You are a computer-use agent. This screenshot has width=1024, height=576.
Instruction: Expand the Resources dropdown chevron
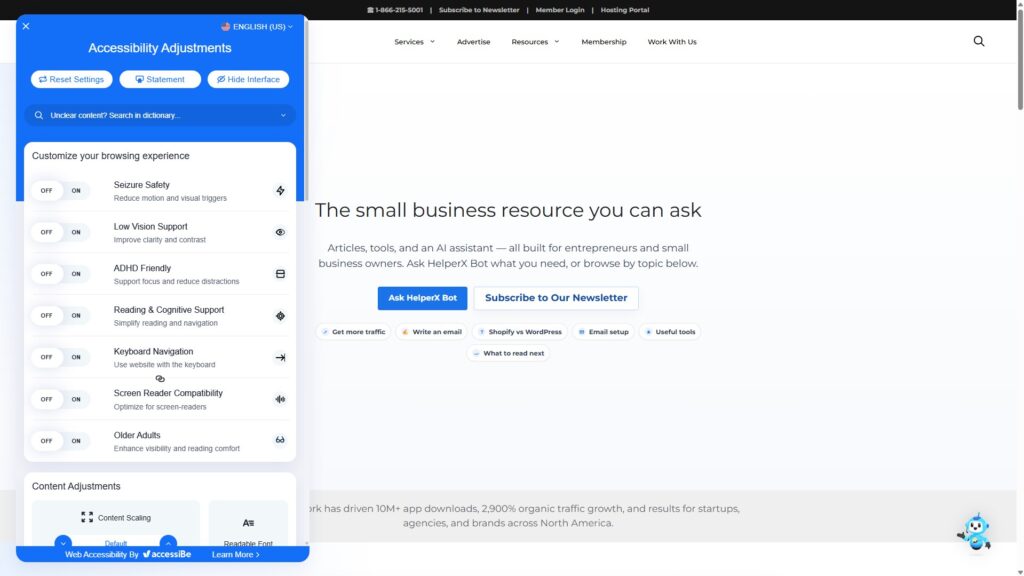557,42
